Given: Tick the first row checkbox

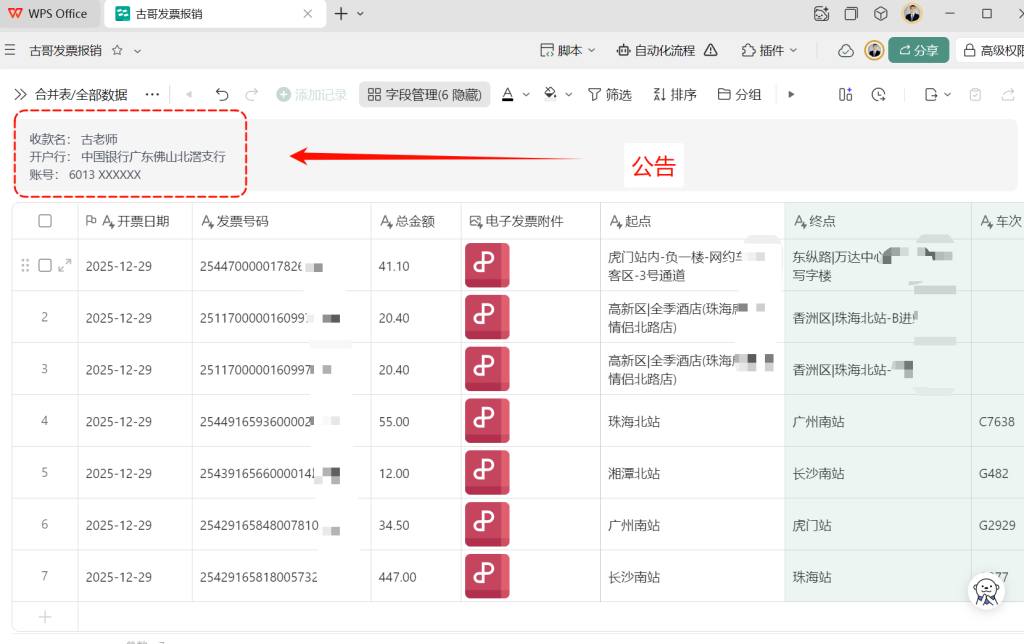Looking at the screenshot, I should 45,265.
